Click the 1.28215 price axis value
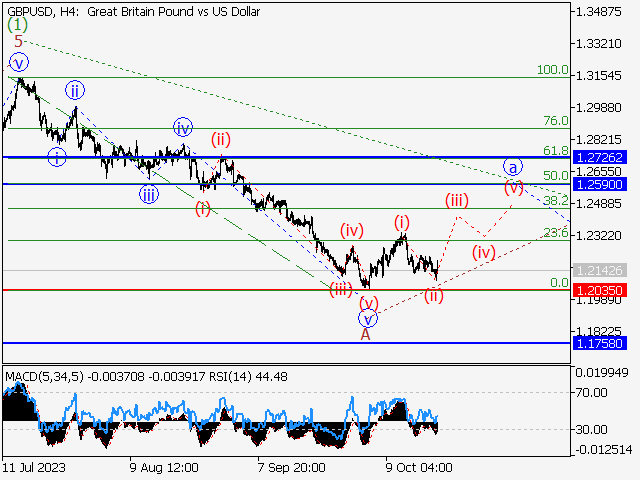This screenshot has height=480, width=640. [x=598, y=140]
